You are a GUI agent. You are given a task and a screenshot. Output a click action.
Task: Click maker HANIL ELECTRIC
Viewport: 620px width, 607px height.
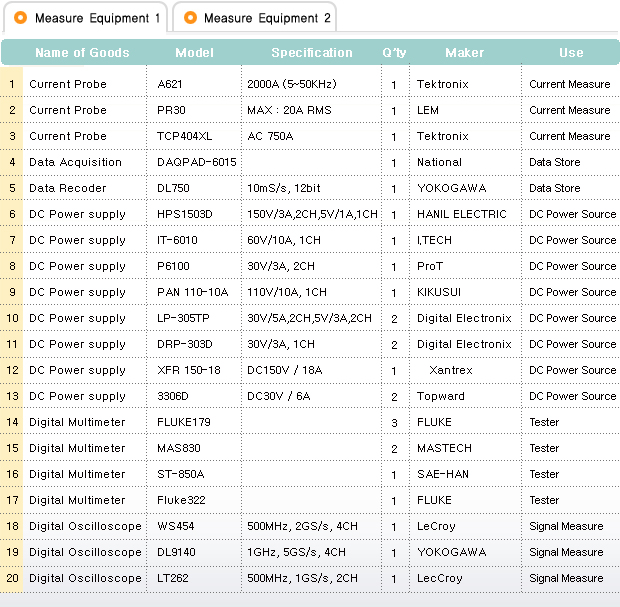tap(461, 214)
